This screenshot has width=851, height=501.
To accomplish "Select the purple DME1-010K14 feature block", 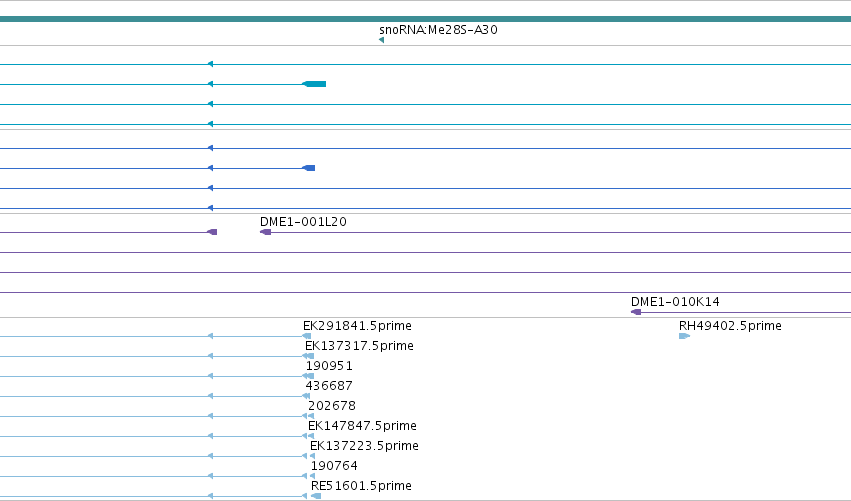I will pyautogui.click(x=636, y=312).
